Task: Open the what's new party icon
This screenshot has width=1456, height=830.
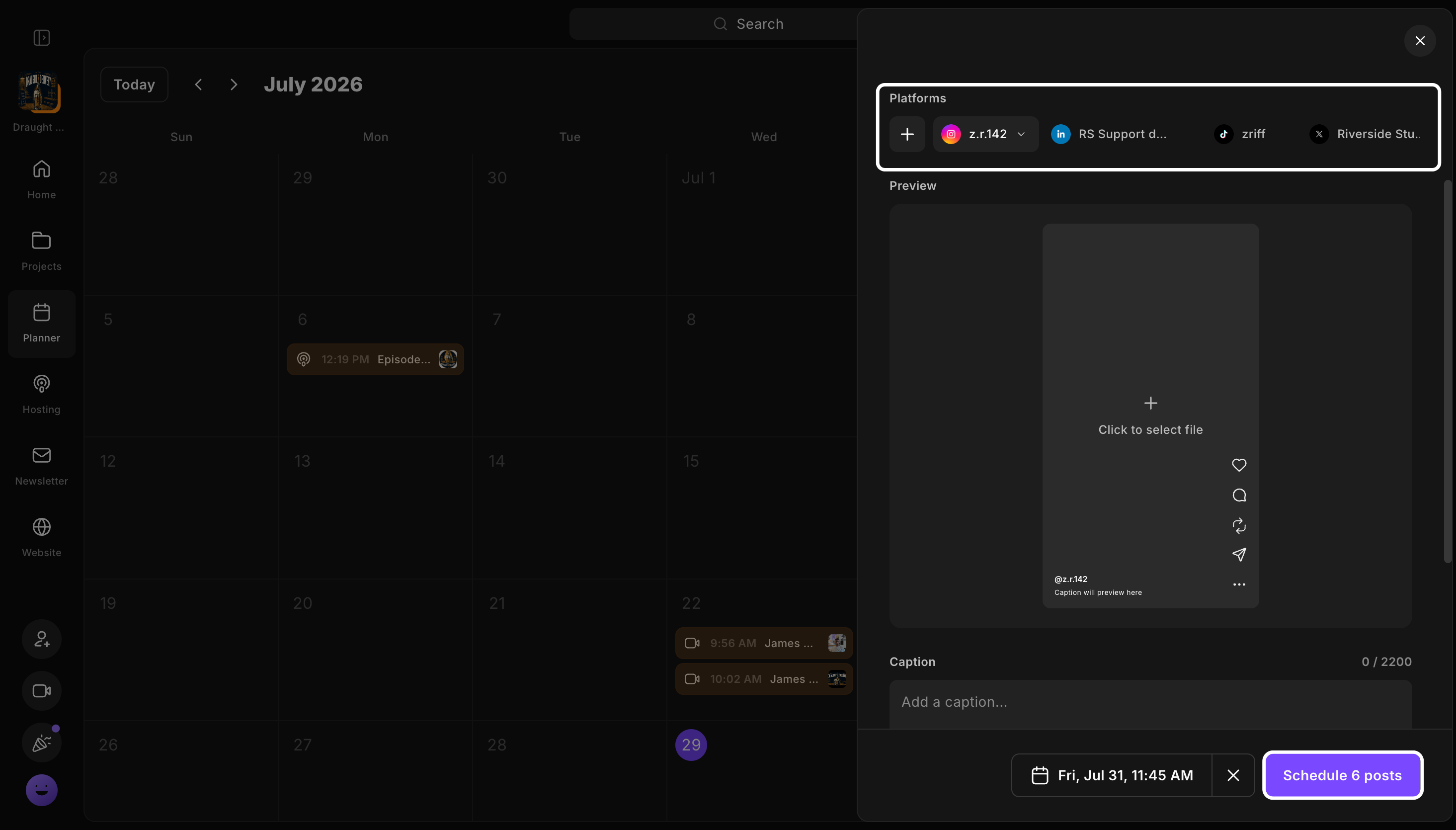Action: (x=42, y=743)
